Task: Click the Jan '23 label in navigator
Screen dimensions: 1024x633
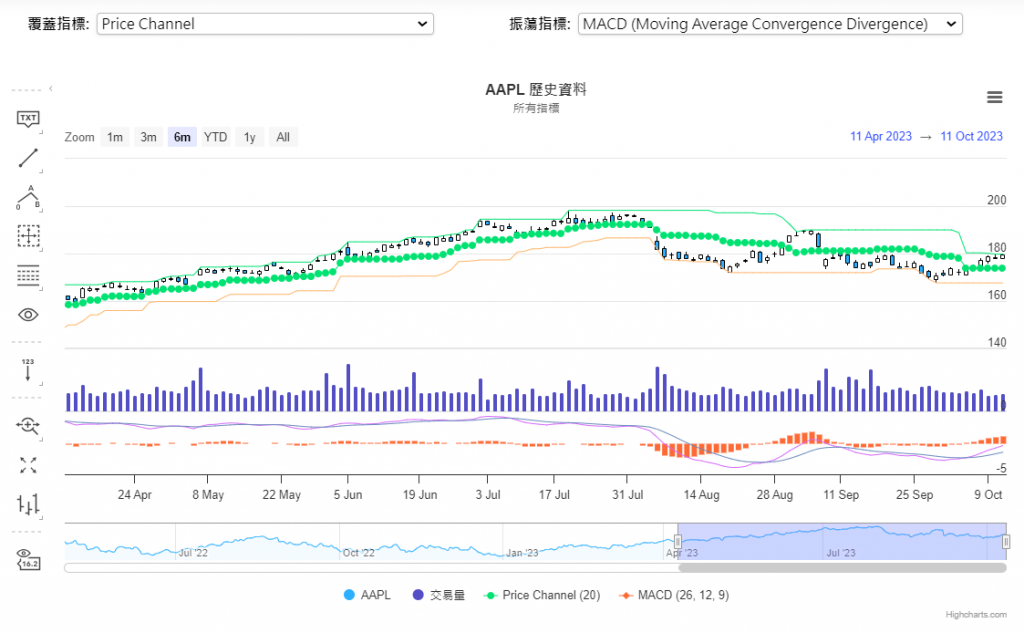Action: [522, 553]
